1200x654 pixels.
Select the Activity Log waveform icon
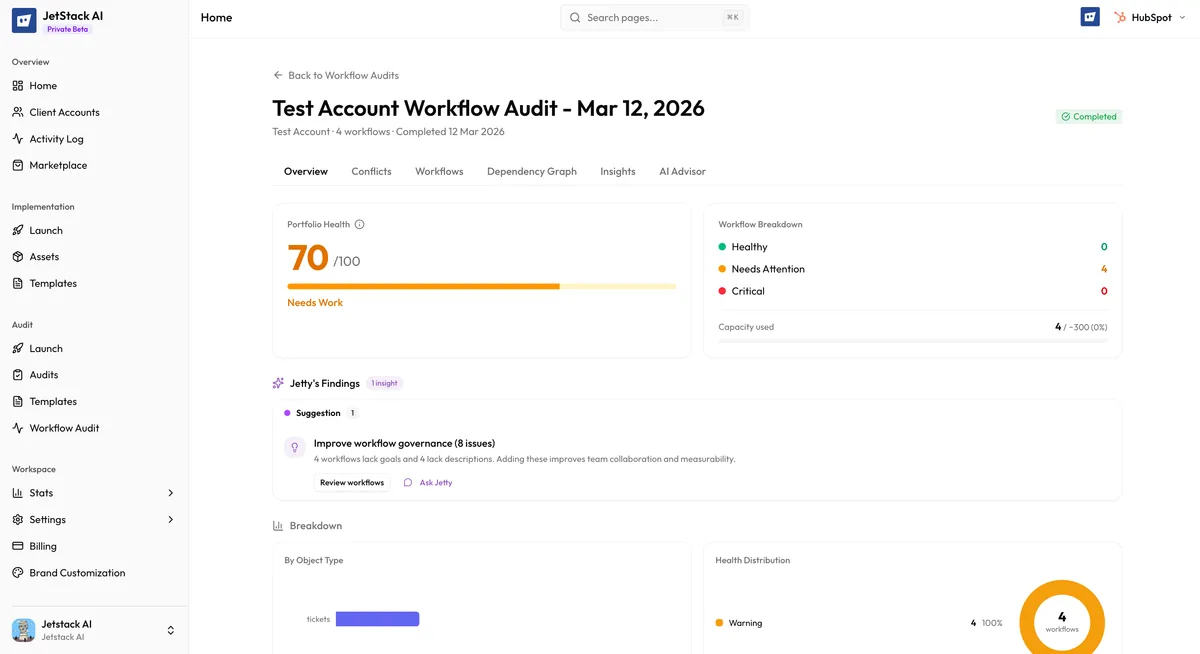click(20, 138)
